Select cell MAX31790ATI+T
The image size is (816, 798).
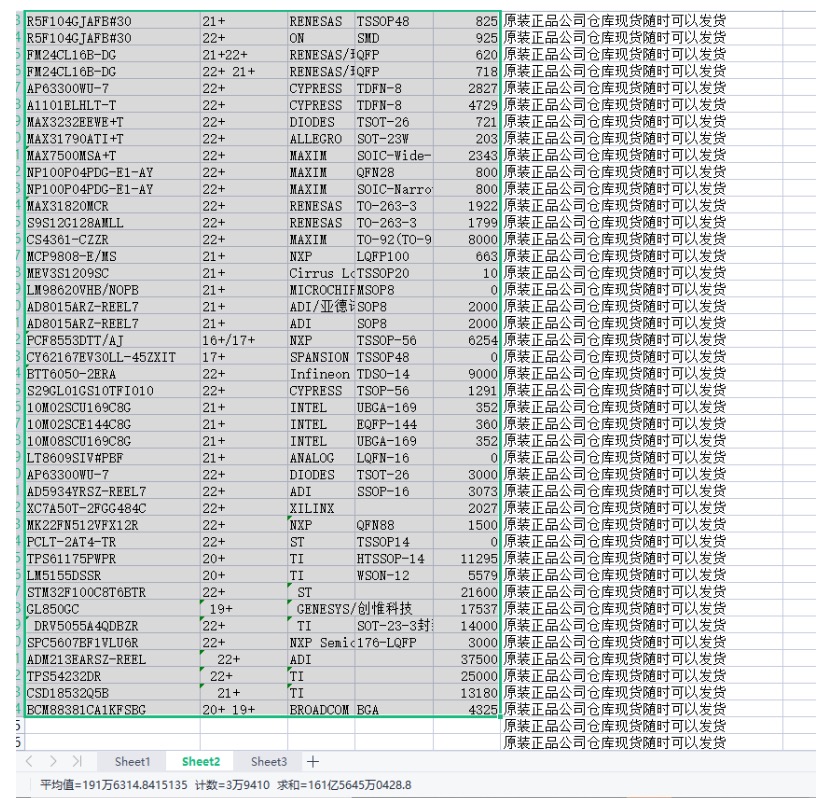point(112,139)
